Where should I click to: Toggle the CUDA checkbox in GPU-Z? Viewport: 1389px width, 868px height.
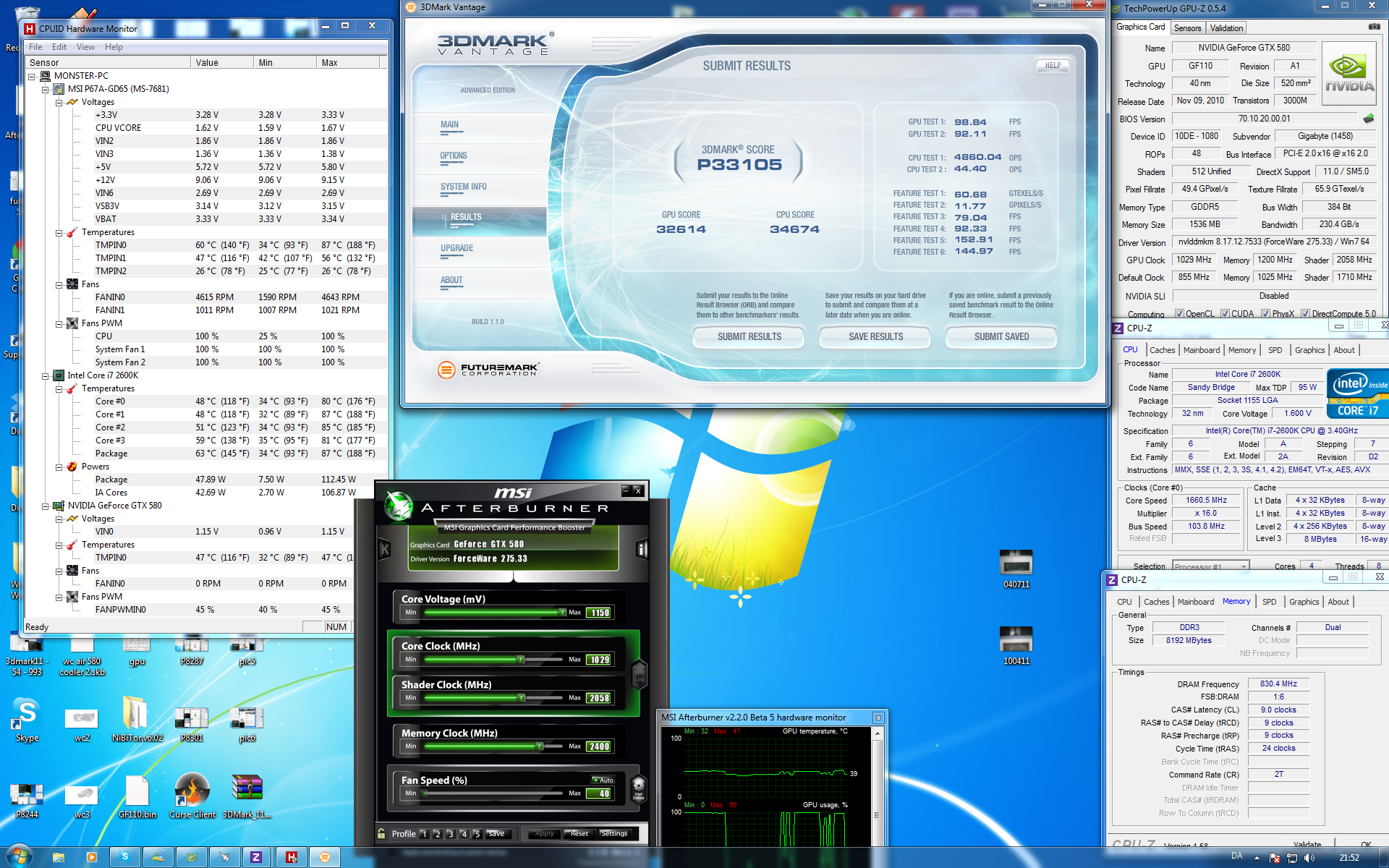click(1225, 314)
